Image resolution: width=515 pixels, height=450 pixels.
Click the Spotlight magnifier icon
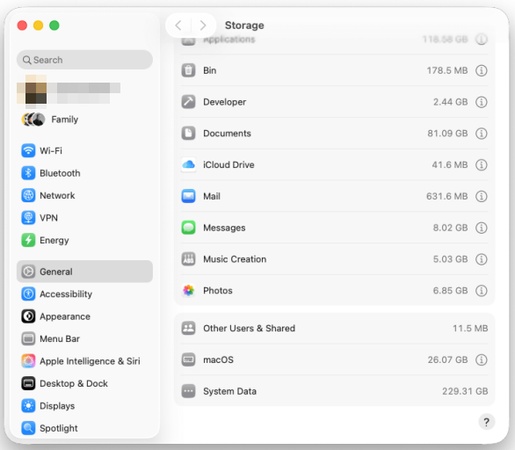click(x=28, y=428)
